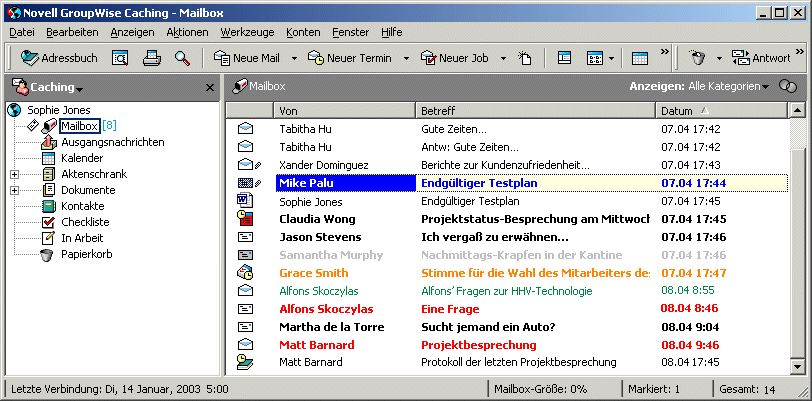
Task: Click scroll up arrow of message list
Action: (796, 110)
